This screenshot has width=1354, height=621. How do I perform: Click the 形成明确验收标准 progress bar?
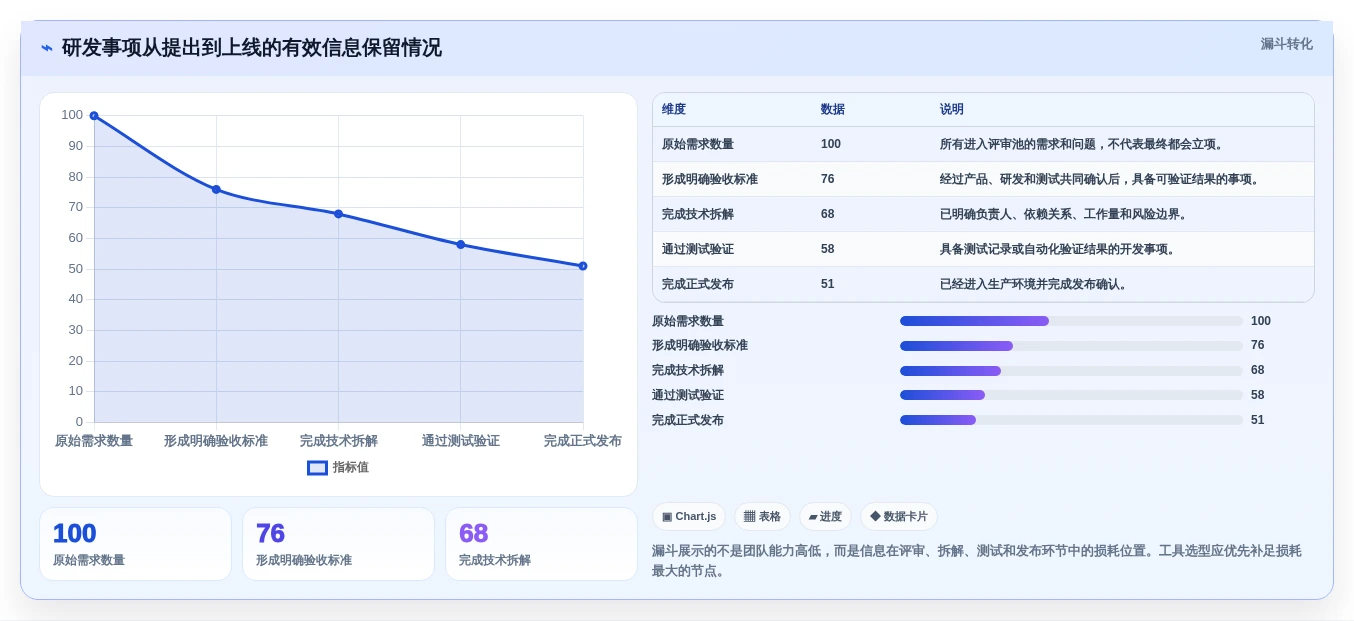click(x=1071, y=346)
